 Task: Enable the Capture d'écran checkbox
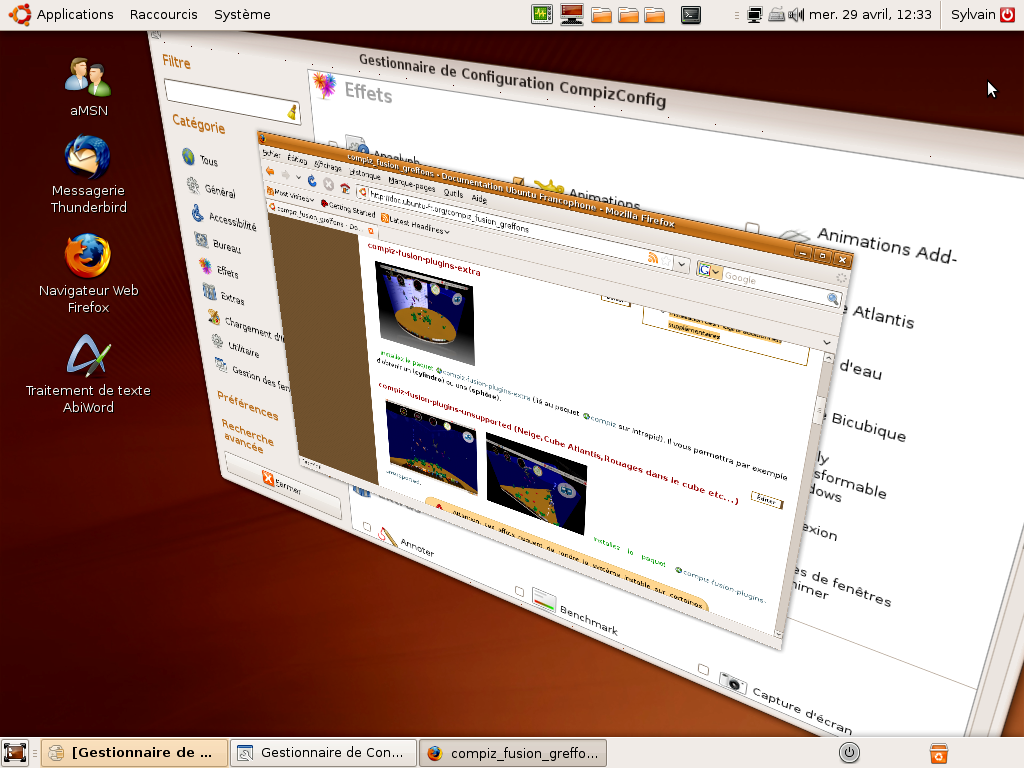pyautogui.click(x=703, y=669)
